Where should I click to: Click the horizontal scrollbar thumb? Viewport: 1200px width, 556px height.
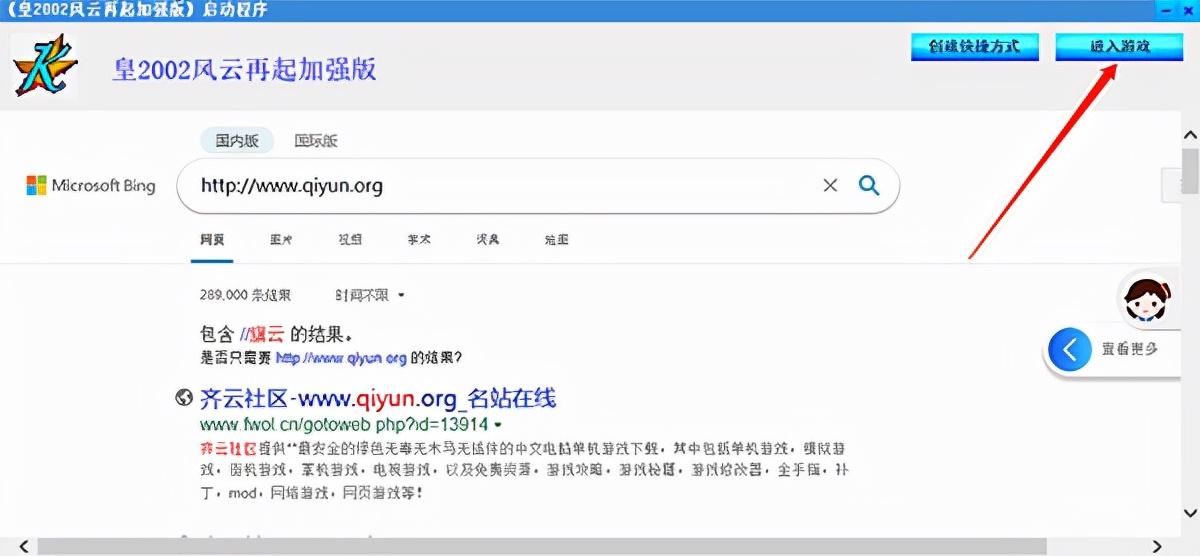pos(541,547)
